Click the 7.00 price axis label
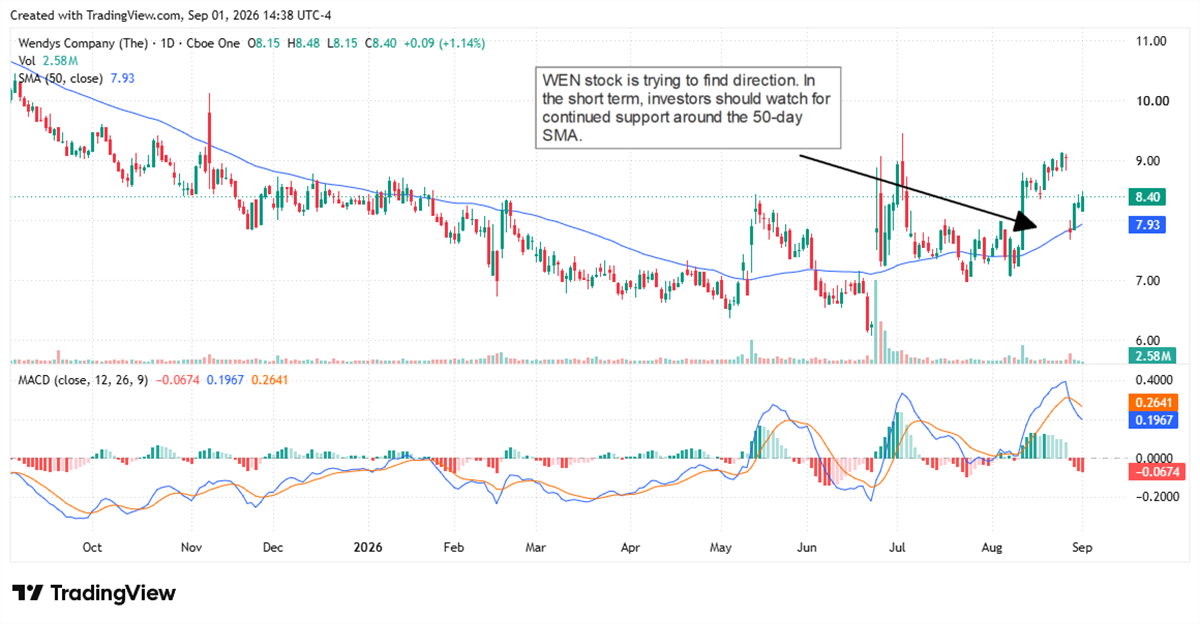 pos(1149,281)
